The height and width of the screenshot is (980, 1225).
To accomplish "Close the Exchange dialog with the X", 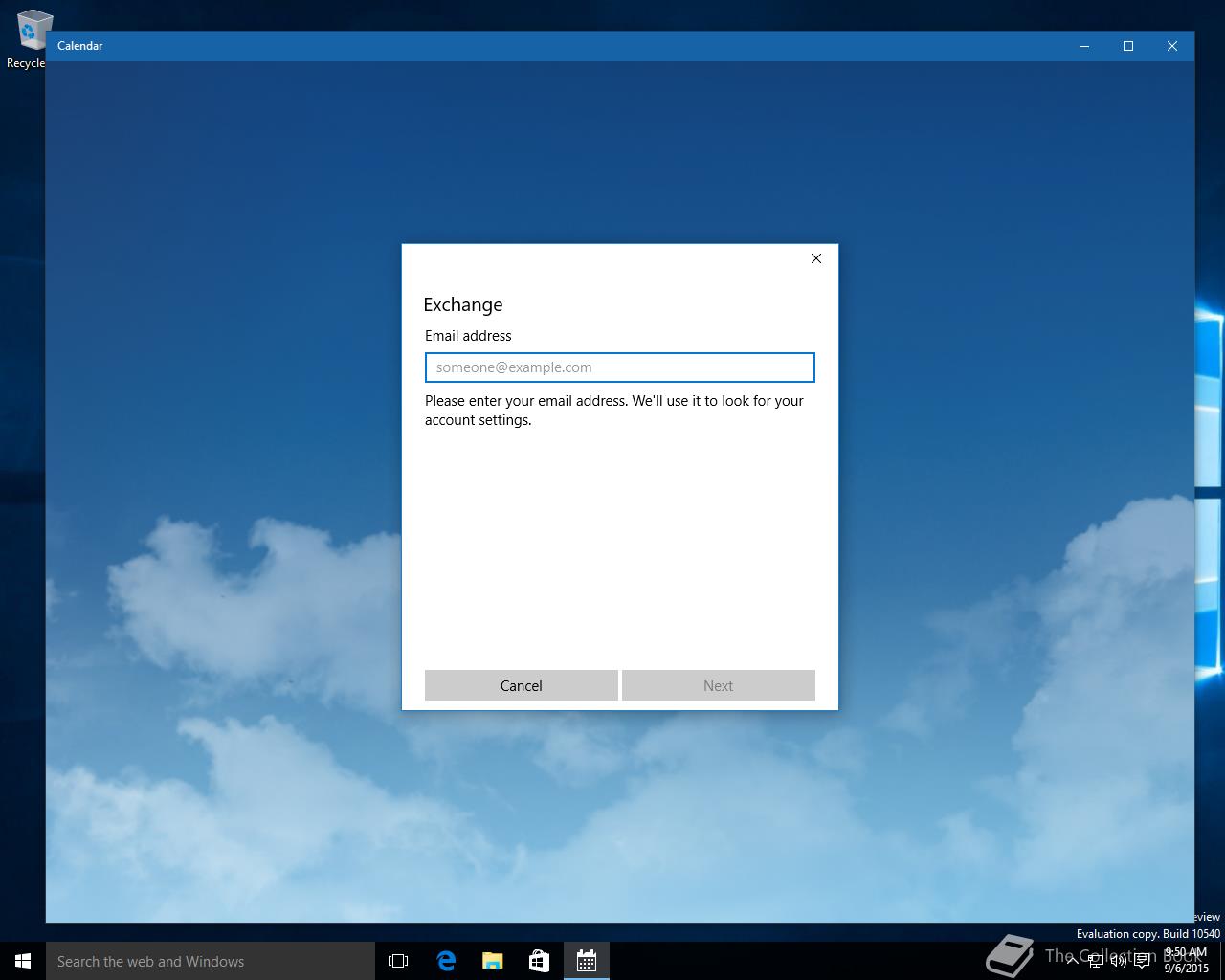I will (816, 258).
